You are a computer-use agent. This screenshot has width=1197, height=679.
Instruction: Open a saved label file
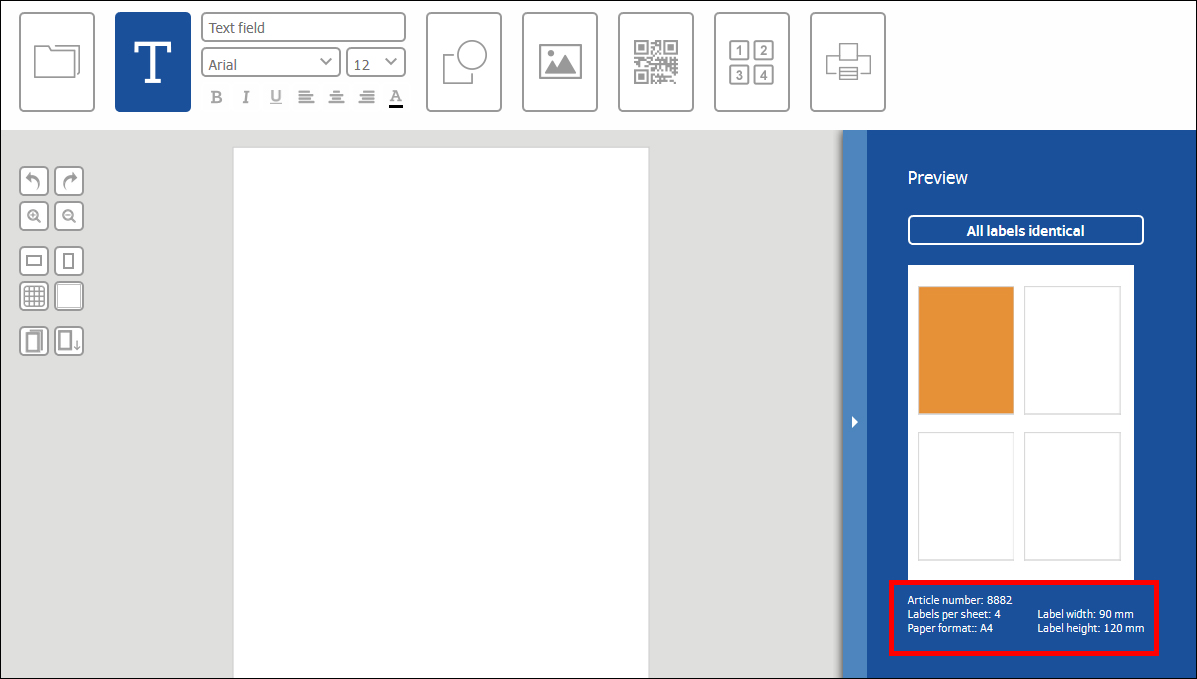[x=56, y=61]
